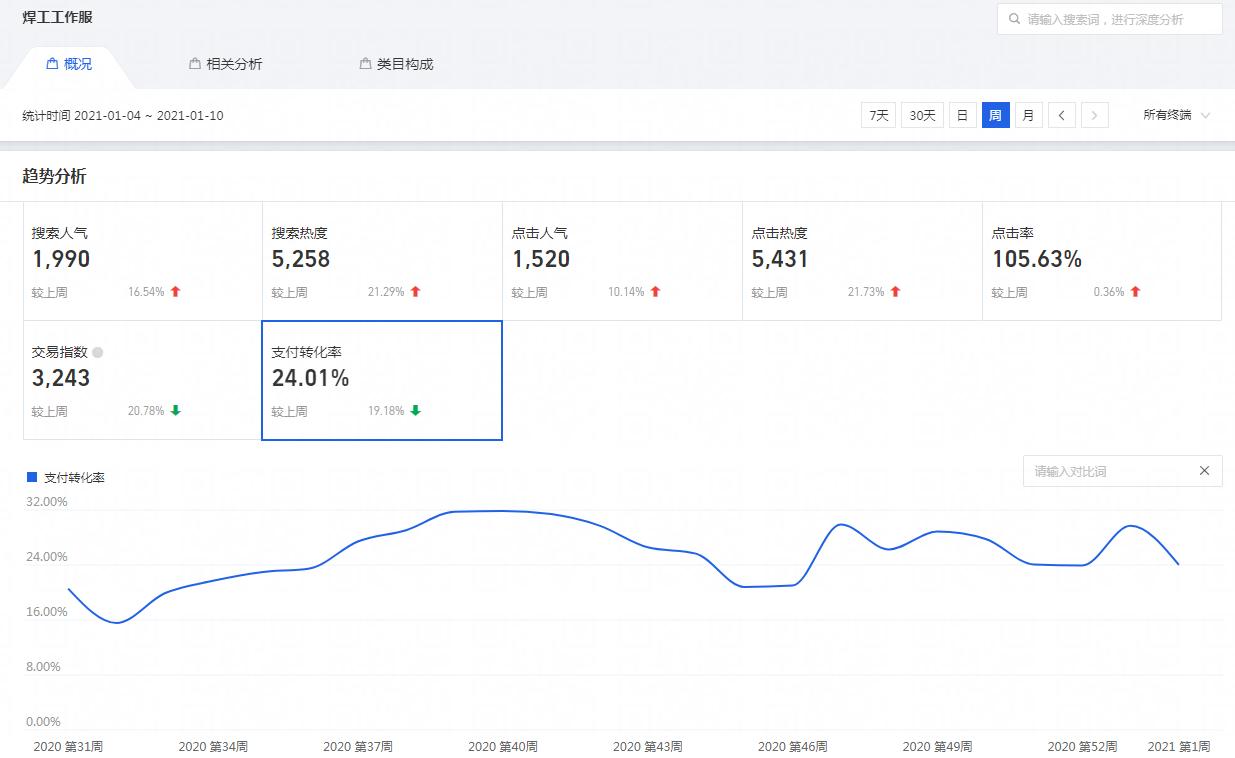Select the 搜索热度 metric card
The height and width of the screenshot is (758, 1235).
[x=382, y=261]
